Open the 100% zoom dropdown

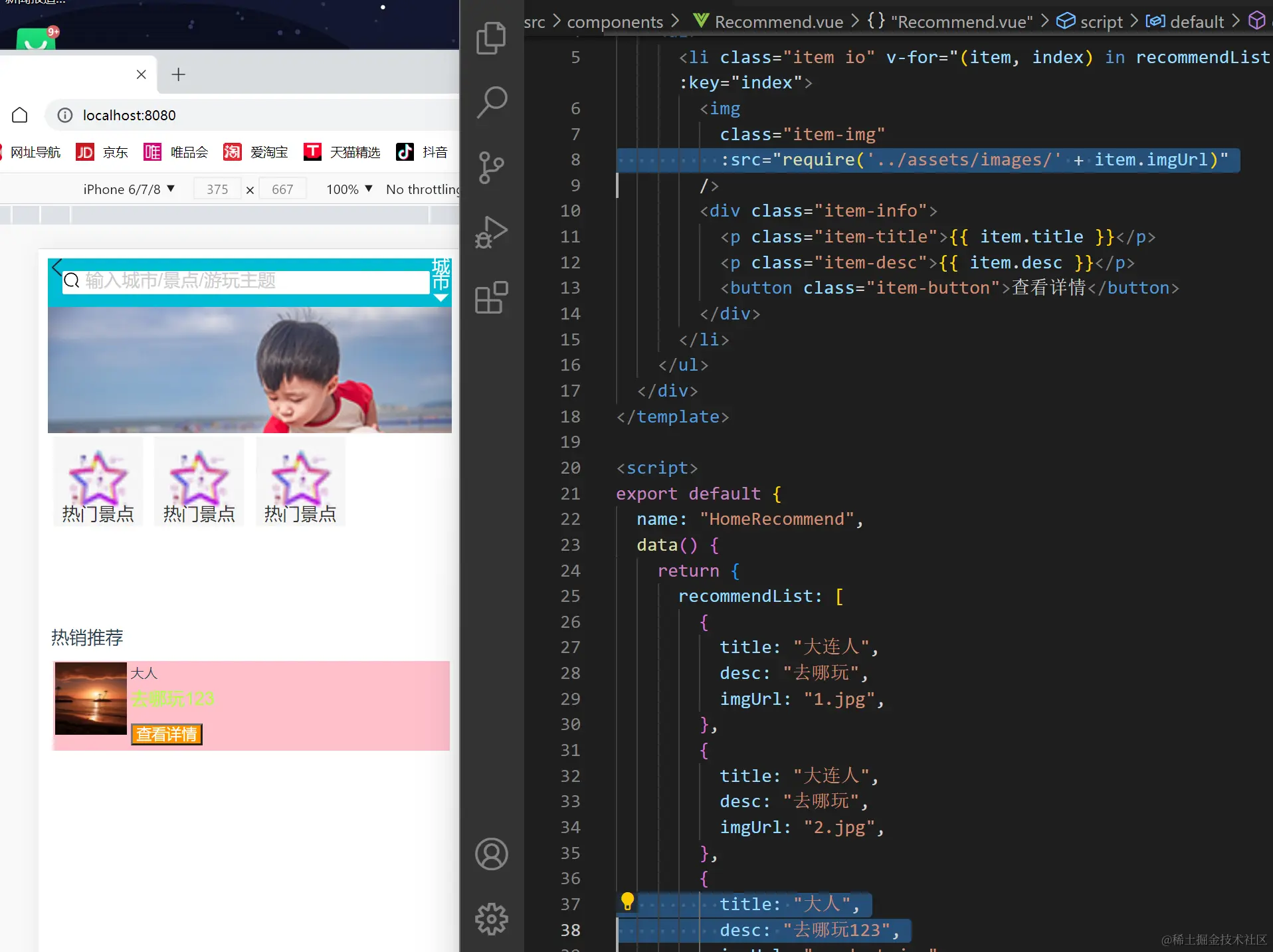[349, 189]
